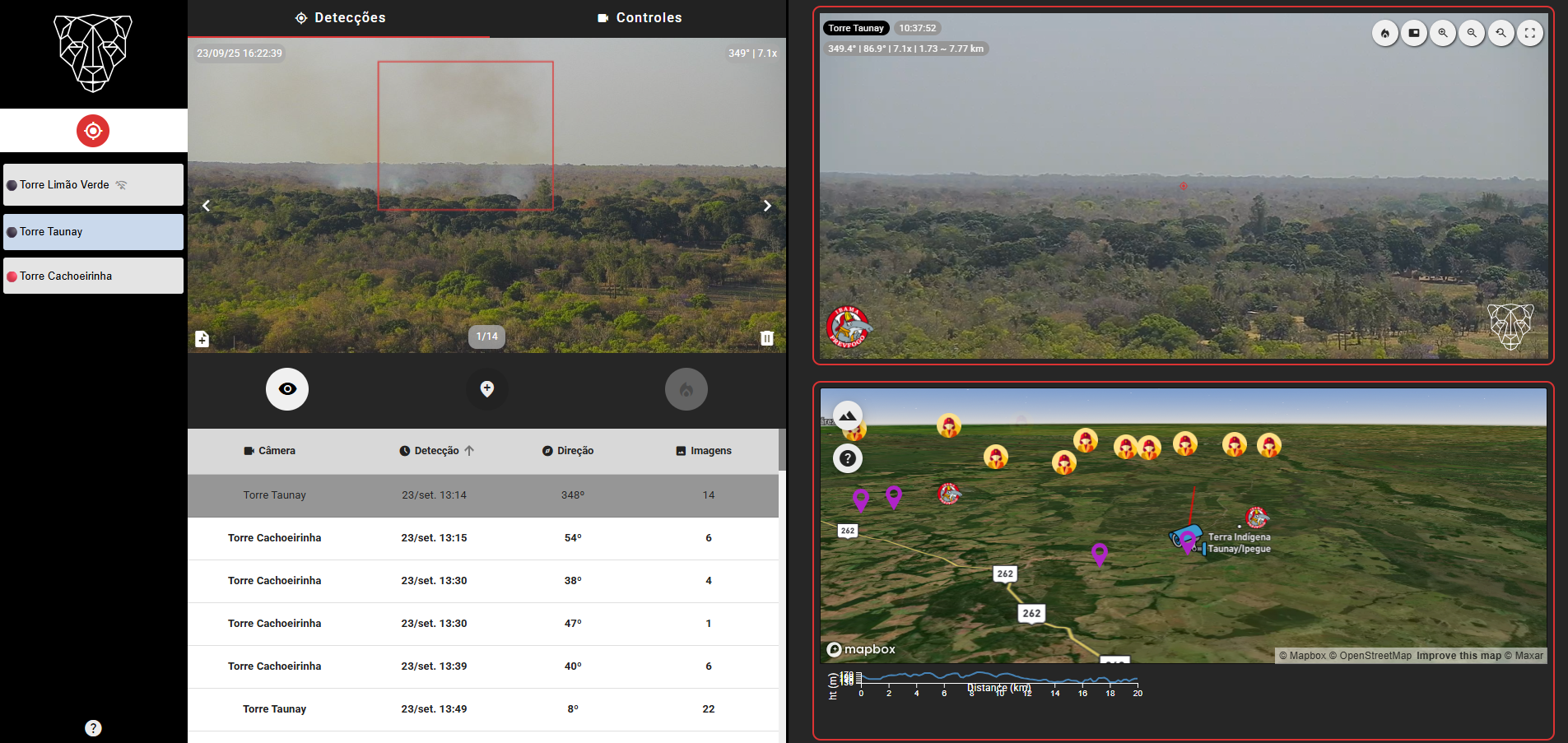The width and height of the screenshot is (1568, 743).
Task: Reset zoom on the live camera view
Action: click(1501, 33)
